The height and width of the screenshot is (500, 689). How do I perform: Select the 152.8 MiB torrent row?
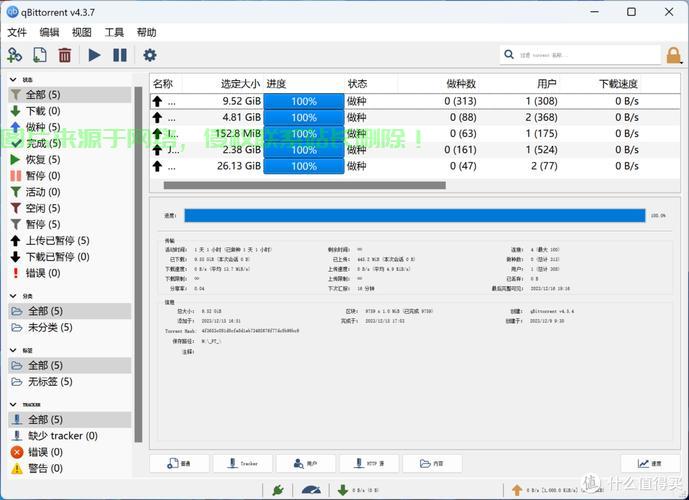(415, 134)
